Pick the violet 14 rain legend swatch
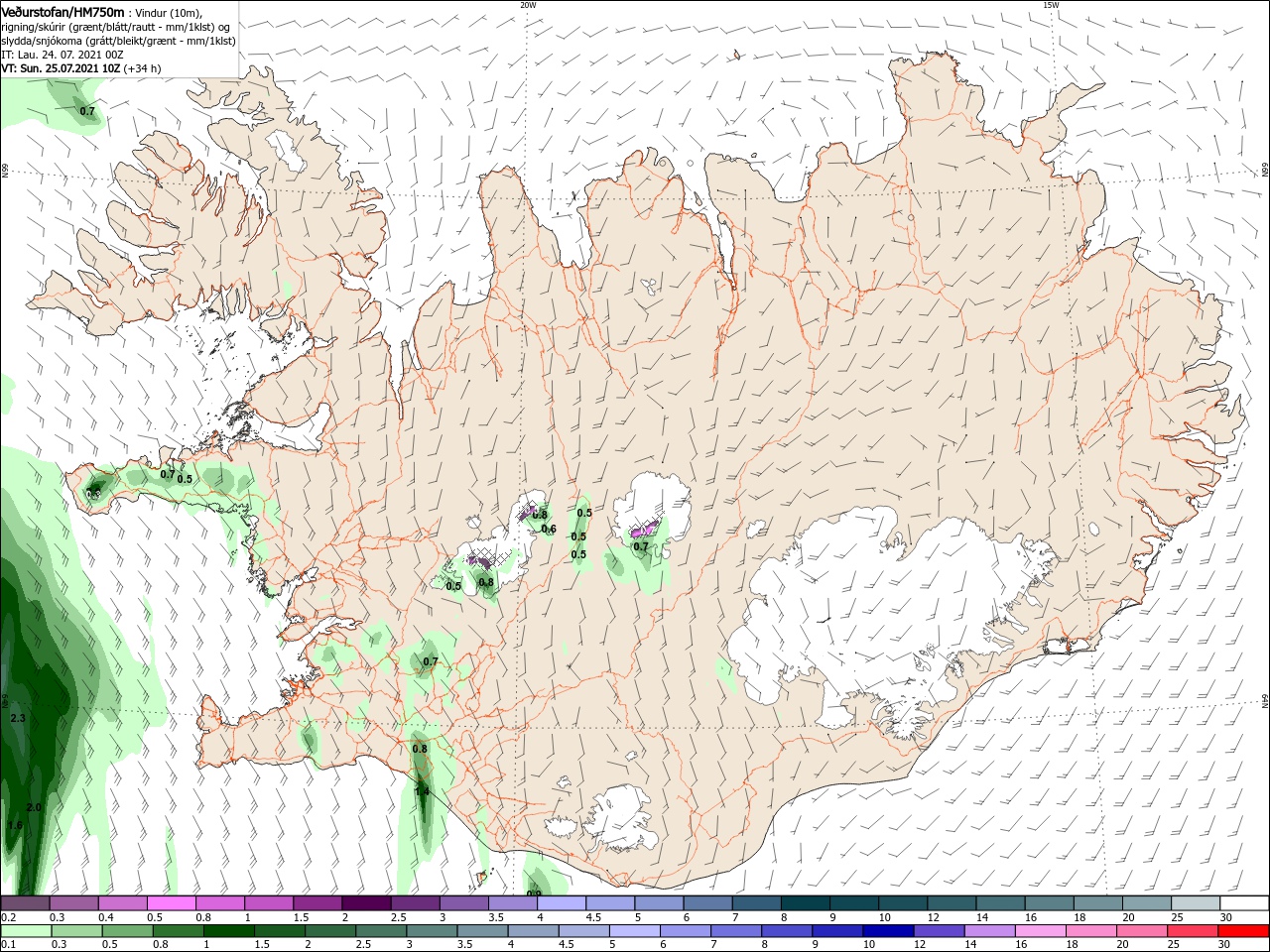 pos(989,931)
